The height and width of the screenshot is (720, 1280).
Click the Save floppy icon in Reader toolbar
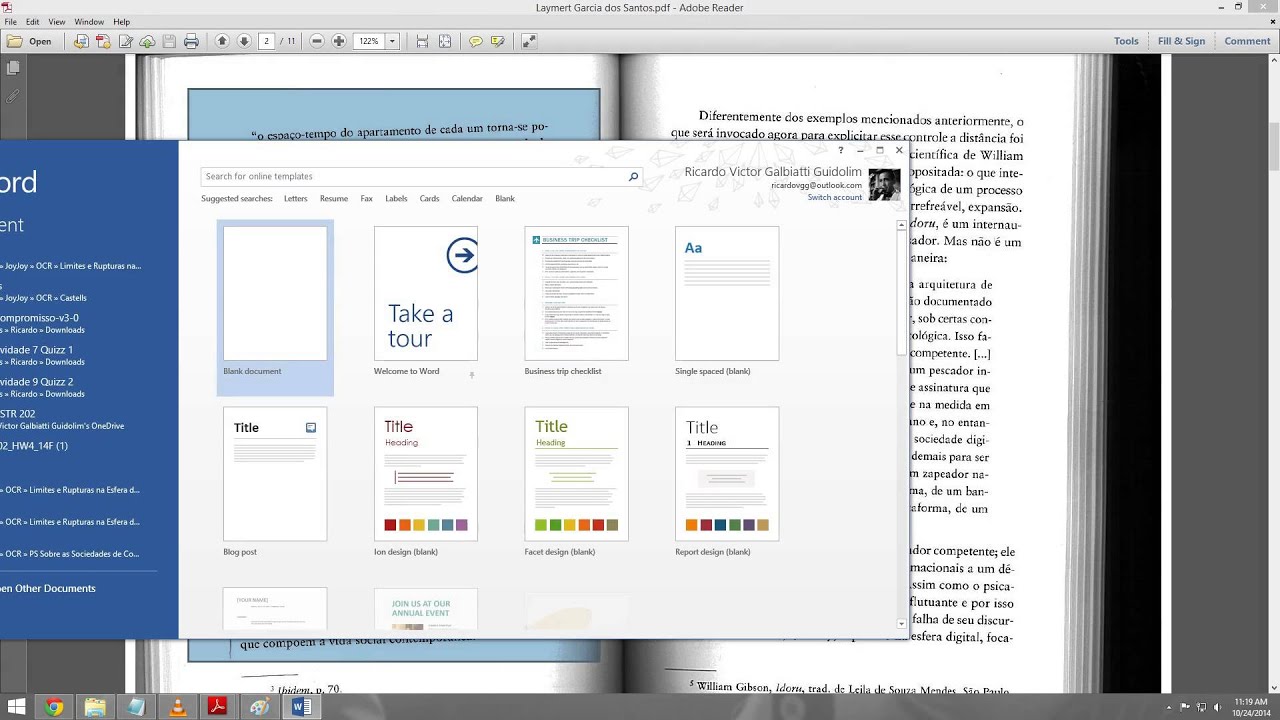[x=169, y=41]
